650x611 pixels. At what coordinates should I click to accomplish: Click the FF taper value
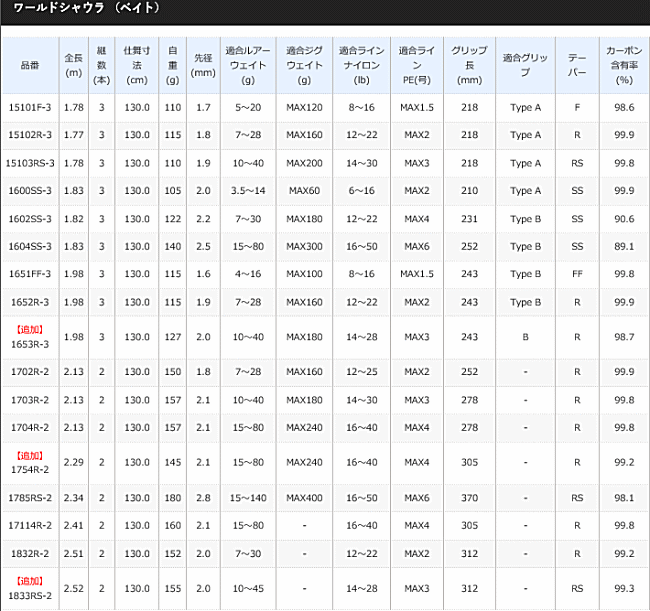click(x=577, y=274)
